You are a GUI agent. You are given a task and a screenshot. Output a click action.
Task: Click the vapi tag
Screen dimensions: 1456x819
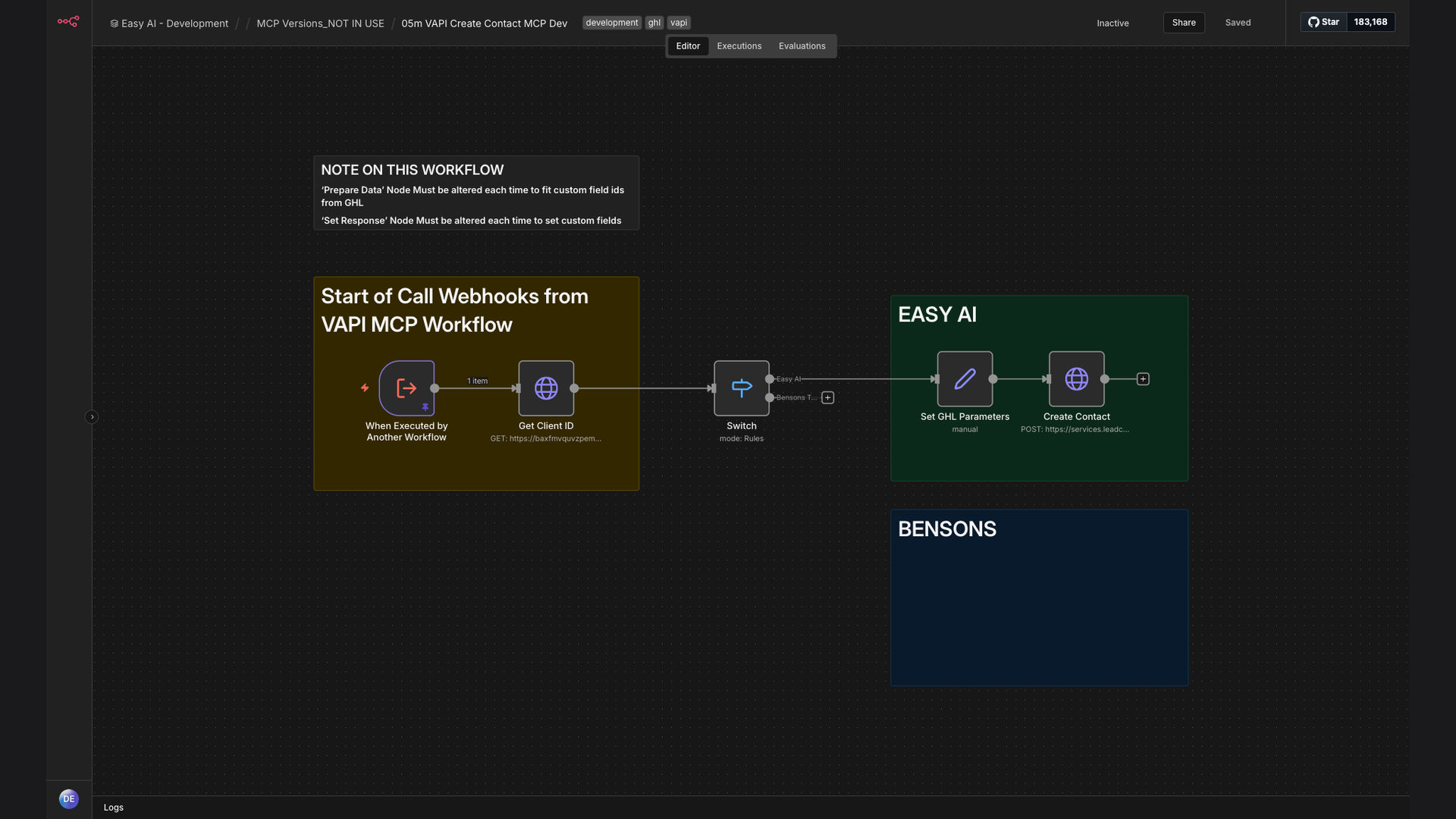679,23
